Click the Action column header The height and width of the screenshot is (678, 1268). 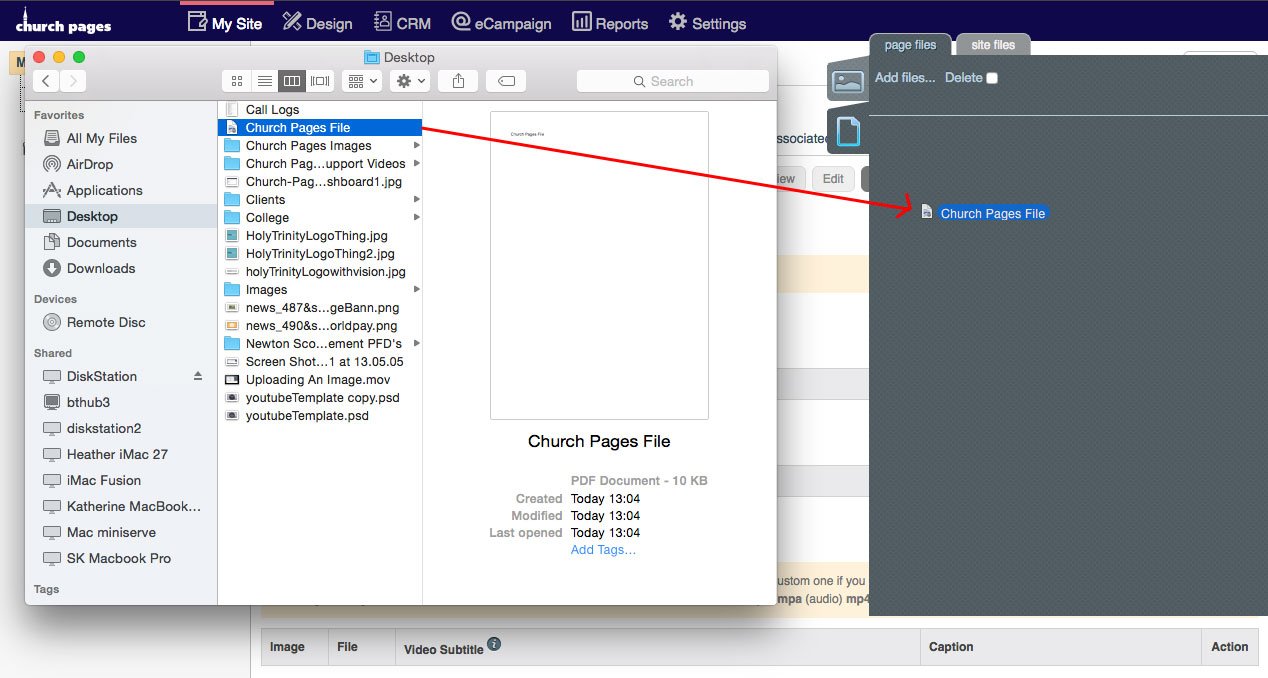pyautogui.click(x=1230, y=647)
